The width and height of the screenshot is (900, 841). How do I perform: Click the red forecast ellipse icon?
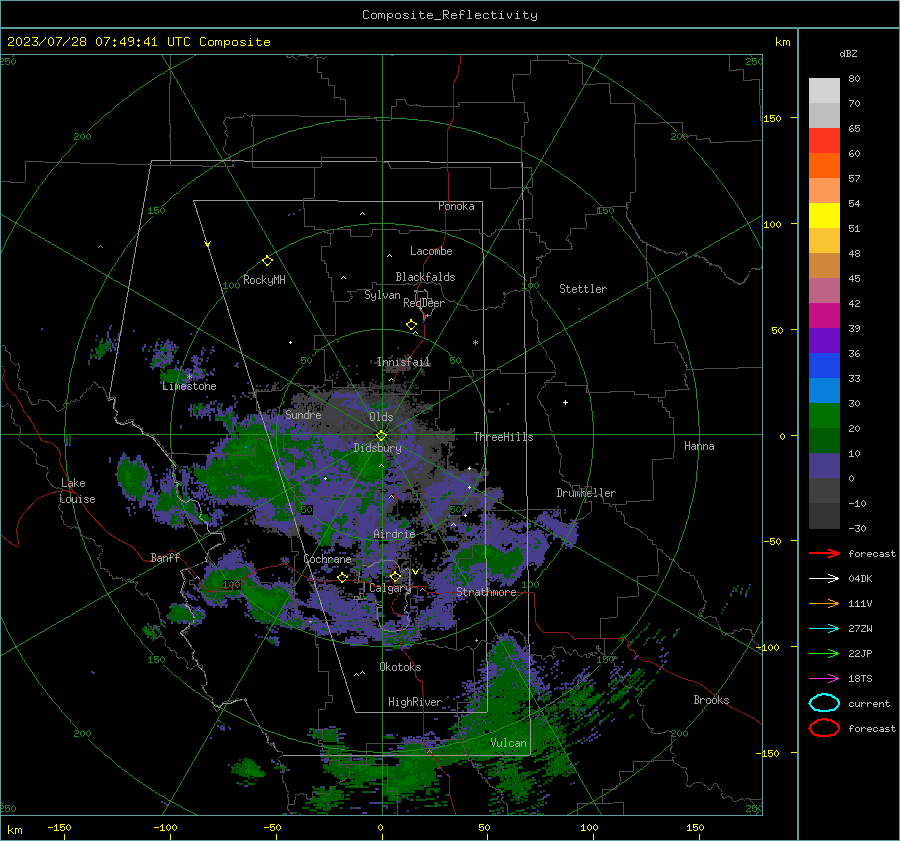click(x=824, y=728)
